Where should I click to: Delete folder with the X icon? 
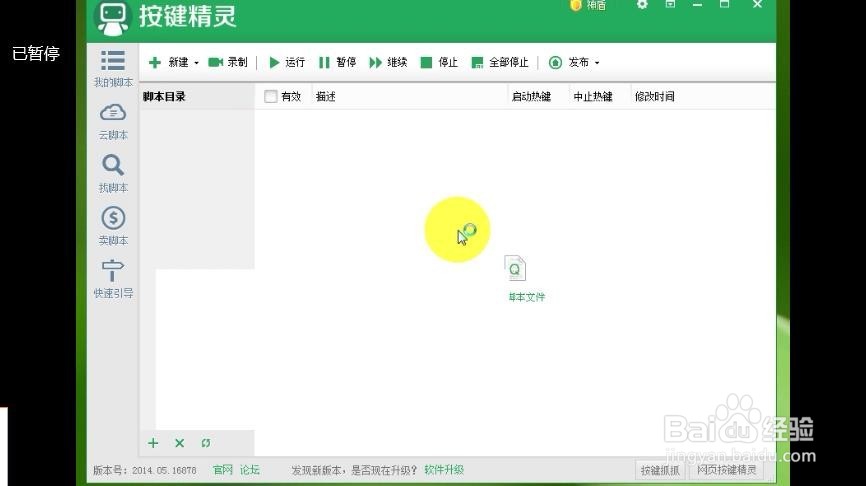(179, 443)
